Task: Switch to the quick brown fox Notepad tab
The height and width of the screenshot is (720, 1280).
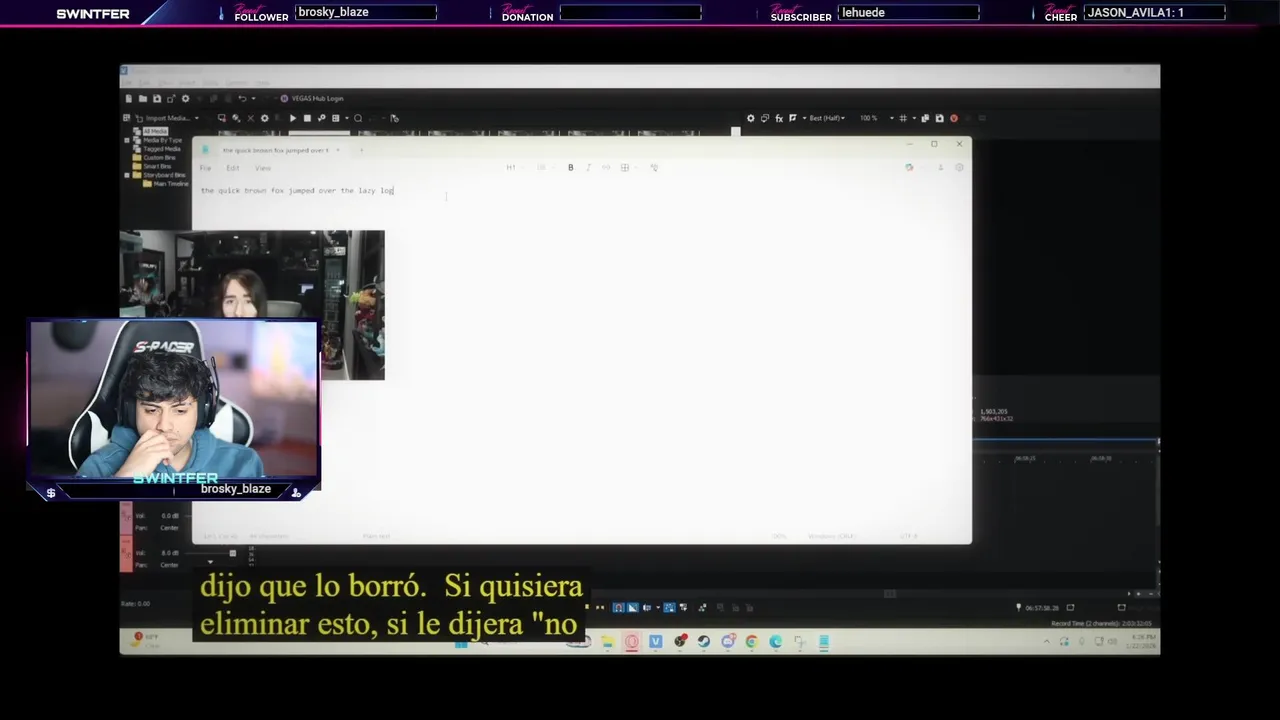Action: click(275, 150)
